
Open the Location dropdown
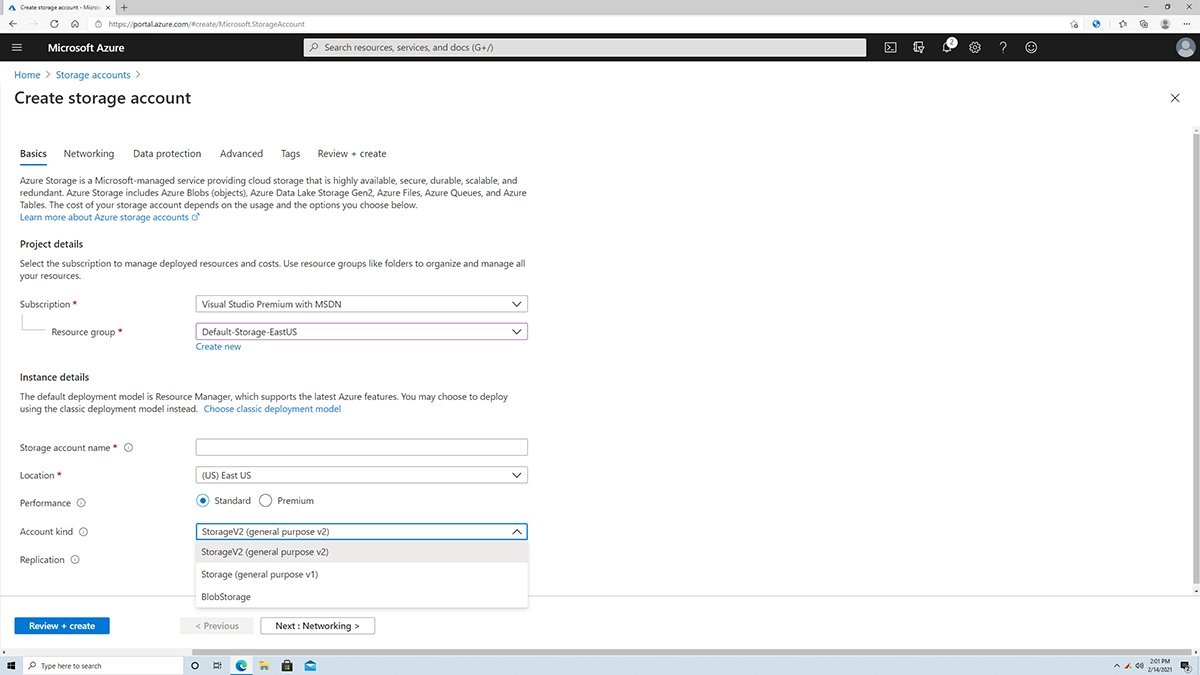[x=362, y=475]
